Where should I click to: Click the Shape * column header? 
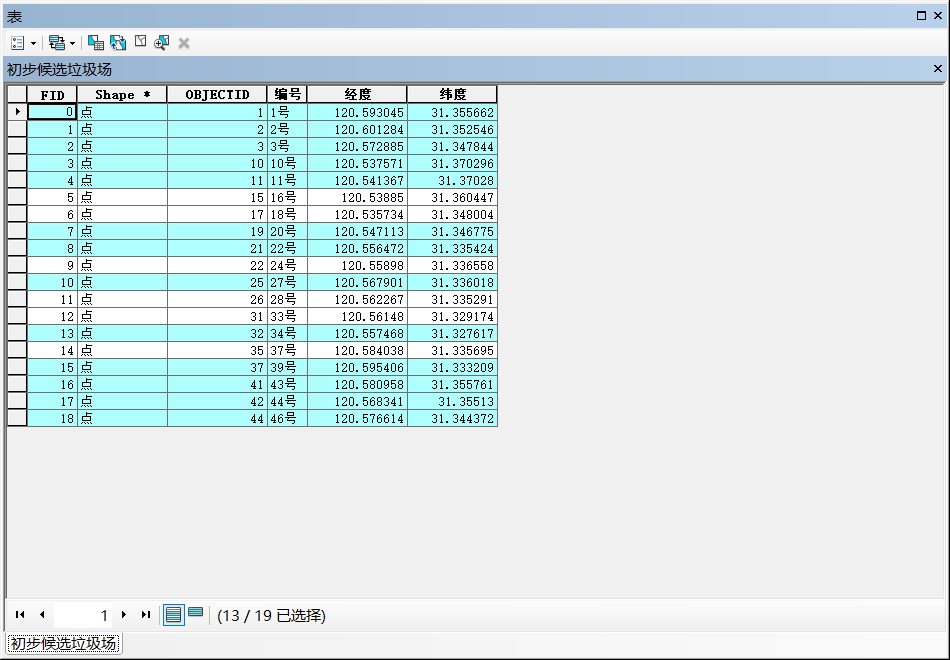tap(122, 95)
